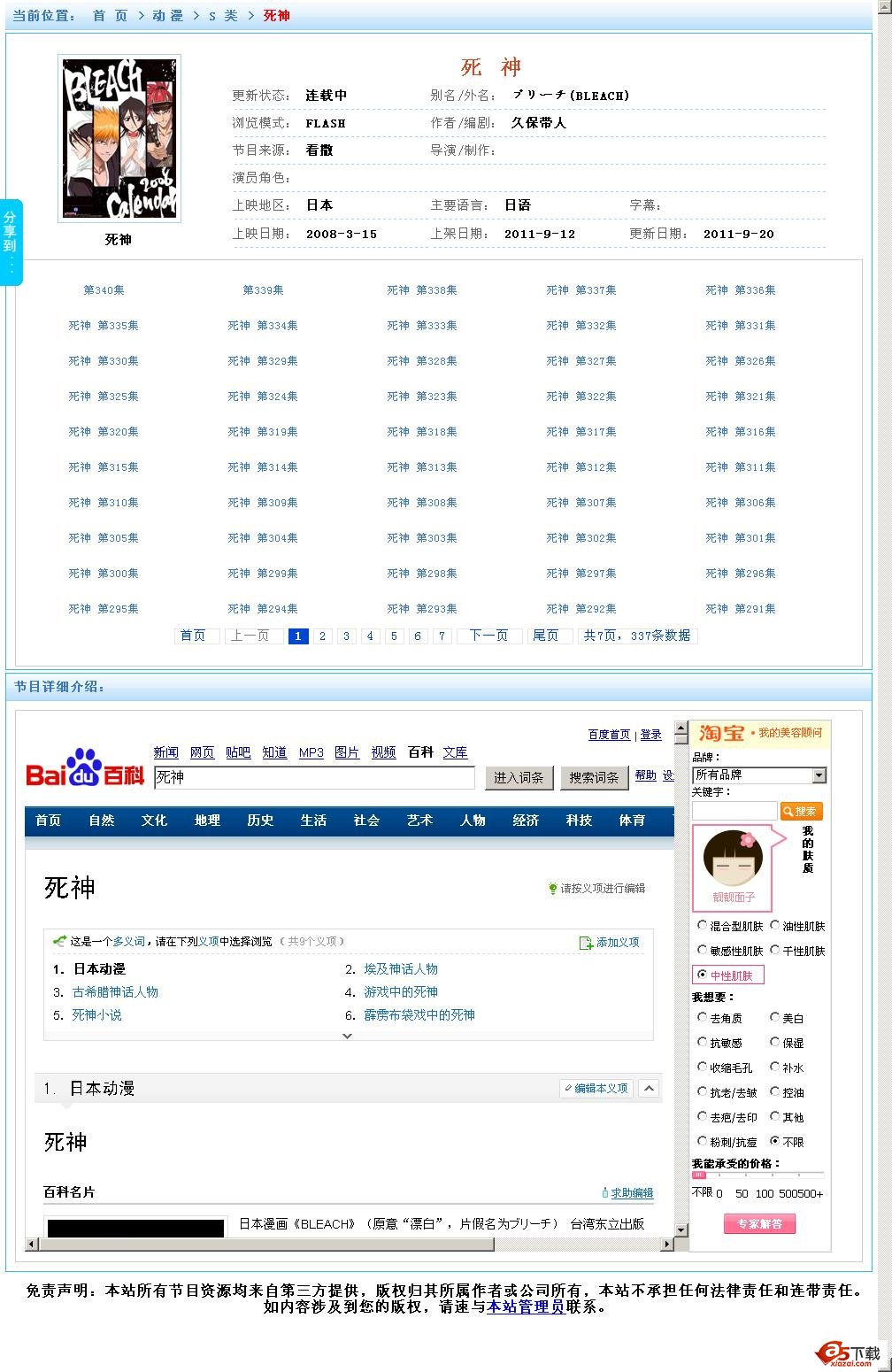This screenshot has width=892, height=1372.
Task: Click 下一页 next page button
Action: (x=488, y=636)
